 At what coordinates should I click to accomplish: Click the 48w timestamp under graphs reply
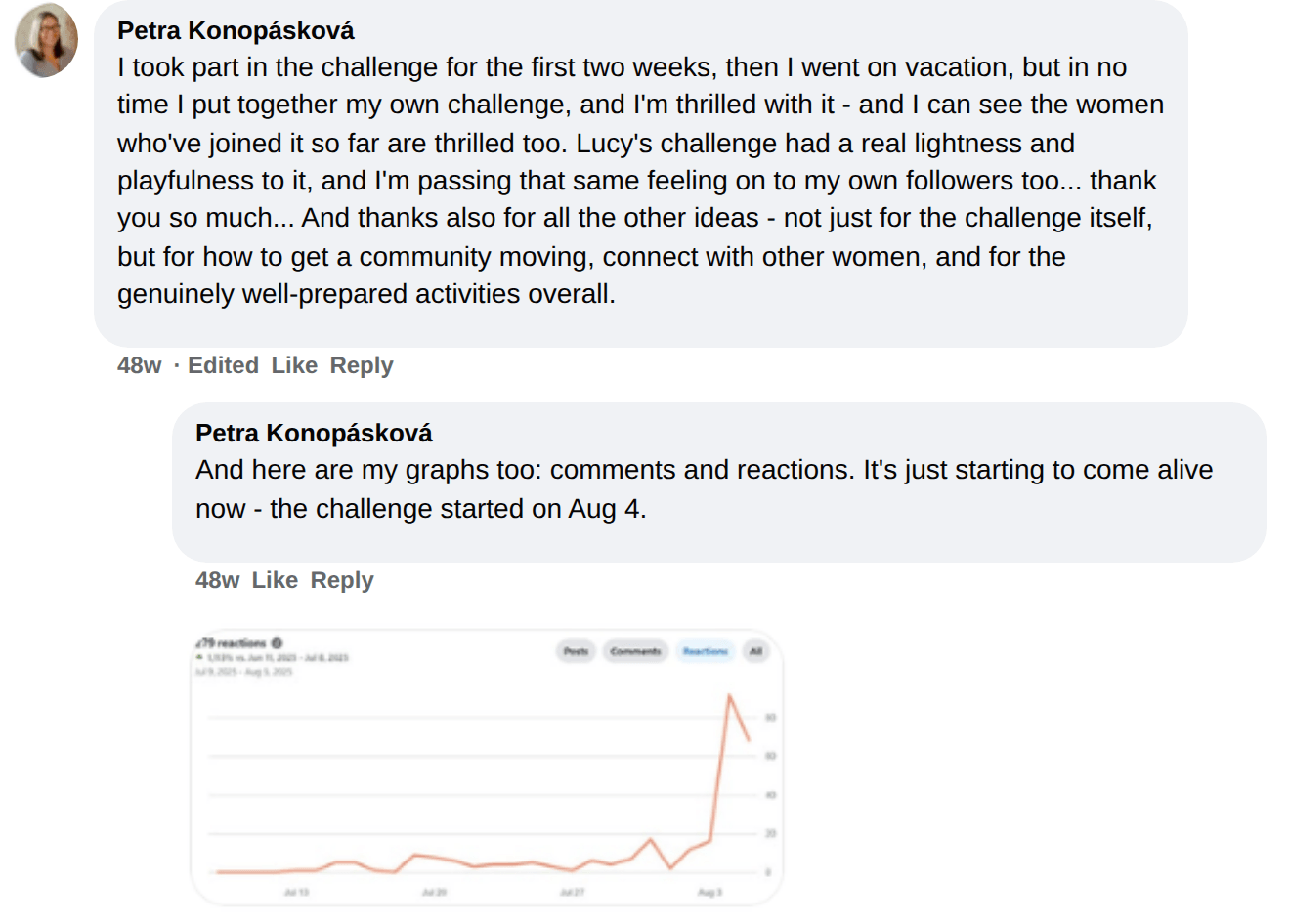(217, 580)
